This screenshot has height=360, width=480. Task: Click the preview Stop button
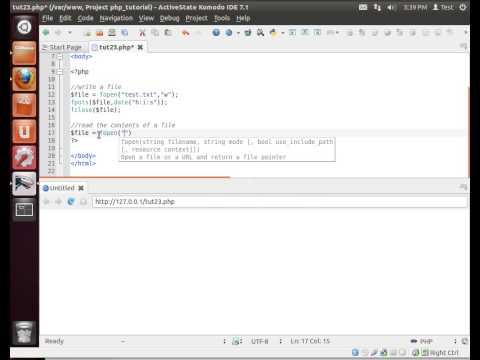click(83, 202)
